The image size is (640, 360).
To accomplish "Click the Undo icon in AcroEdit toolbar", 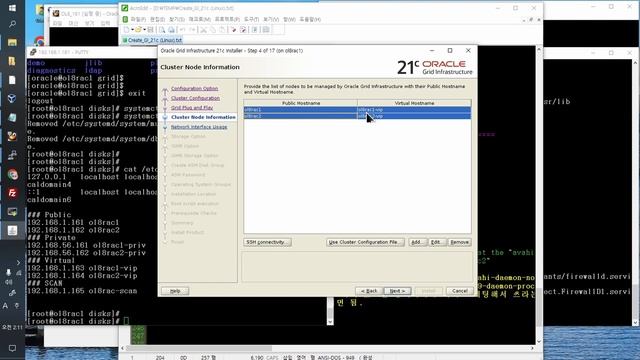I will pyautogui.click(x=182, y=30).
